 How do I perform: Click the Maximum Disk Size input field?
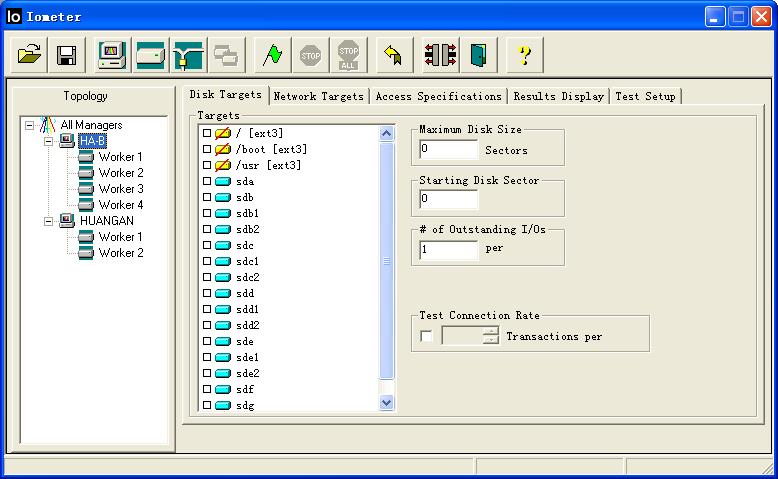click(448, 150)
